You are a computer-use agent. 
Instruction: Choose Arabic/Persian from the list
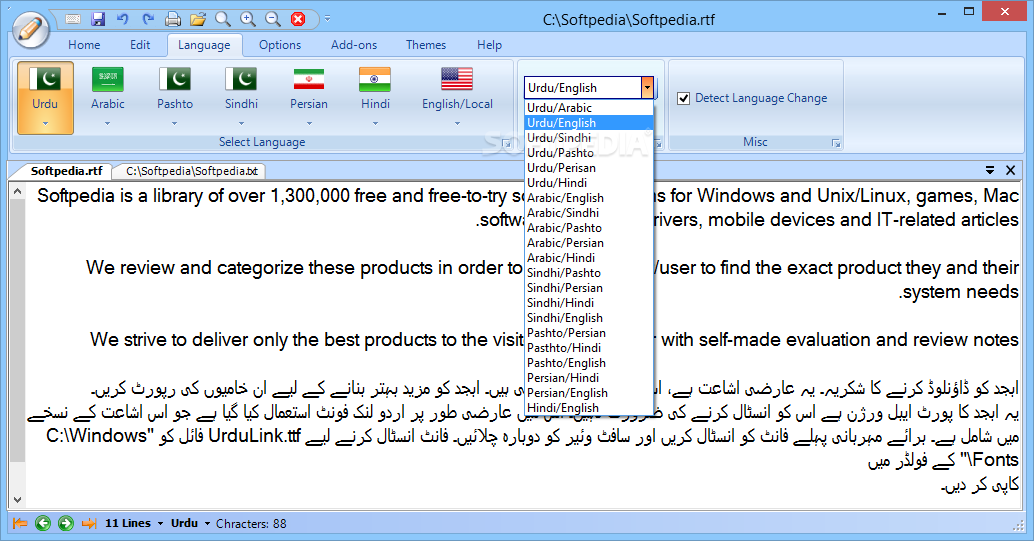[x=589, y=243]
